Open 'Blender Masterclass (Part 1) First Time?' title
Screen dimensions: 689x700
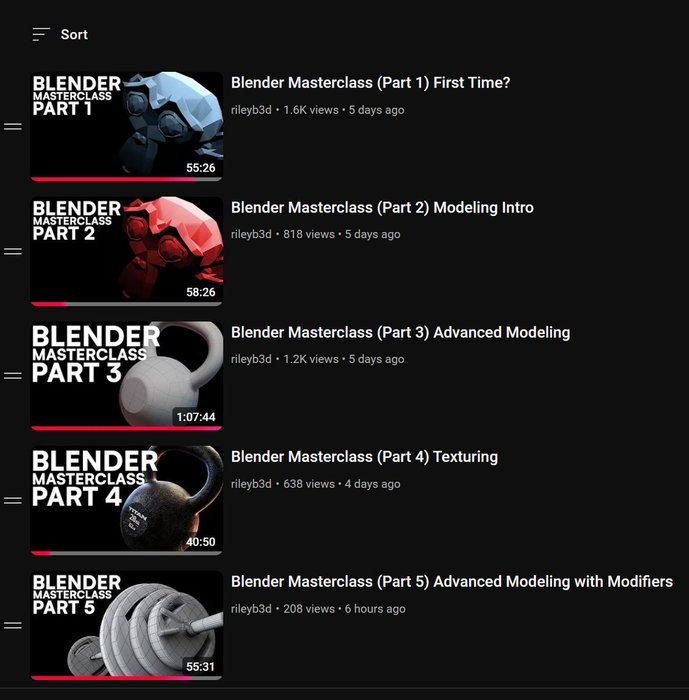pos(370,83)
